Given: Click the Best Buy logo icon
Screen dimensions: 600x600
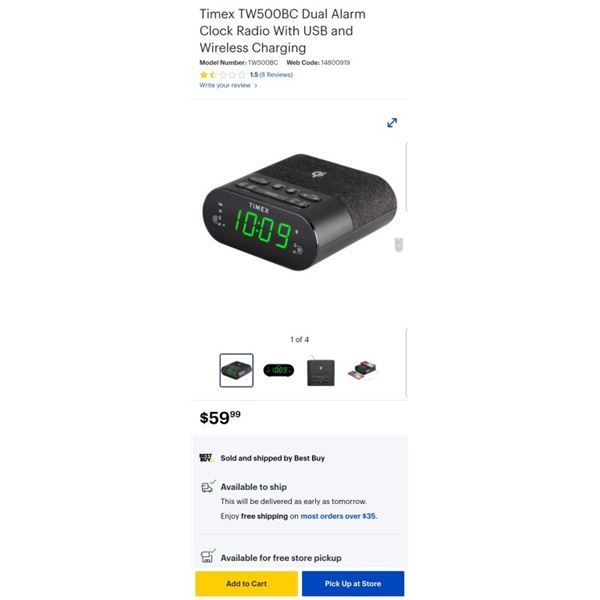Looking at the screenshot, I should point(207,458).
